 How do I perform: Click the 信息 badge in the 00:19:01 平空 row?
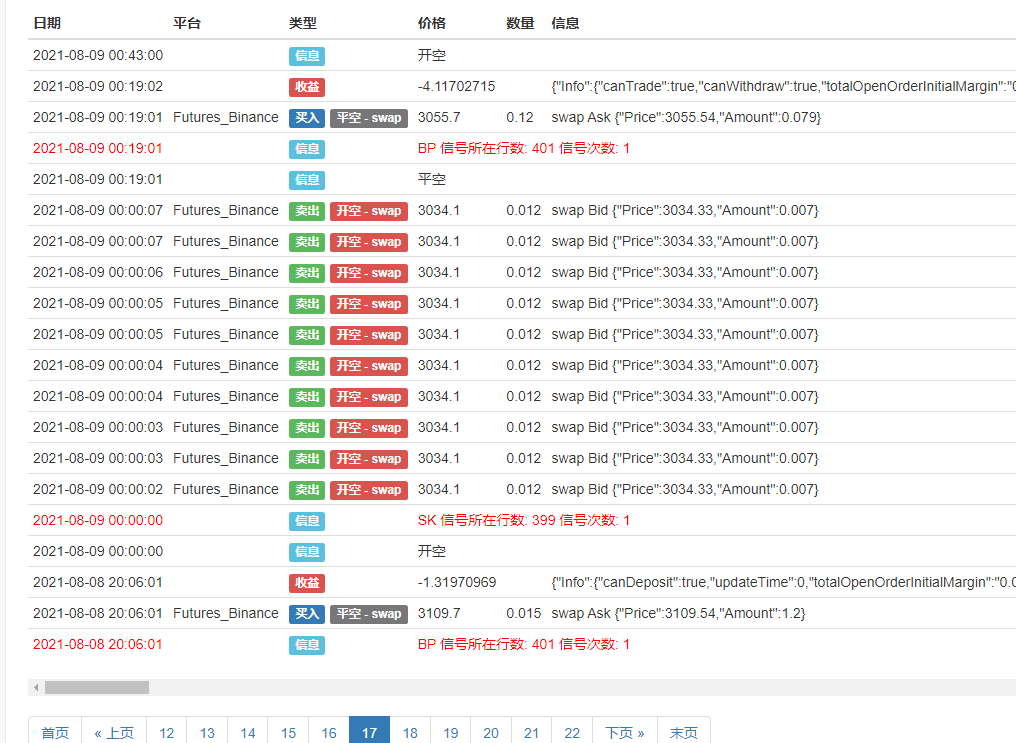pyautogui.click(x=307, y=180)
